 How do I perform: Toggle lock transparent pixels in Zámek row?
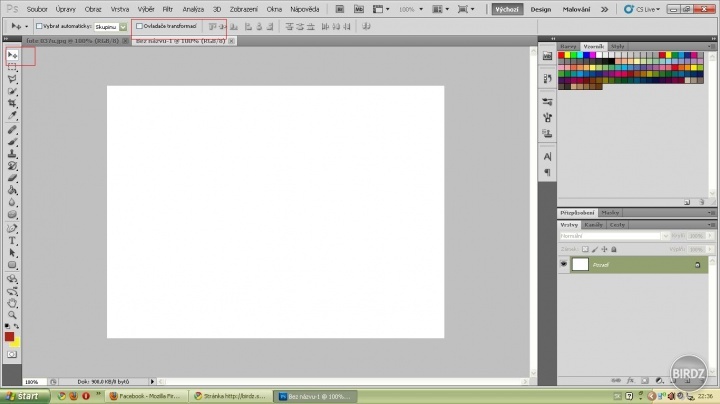(585, 249)
